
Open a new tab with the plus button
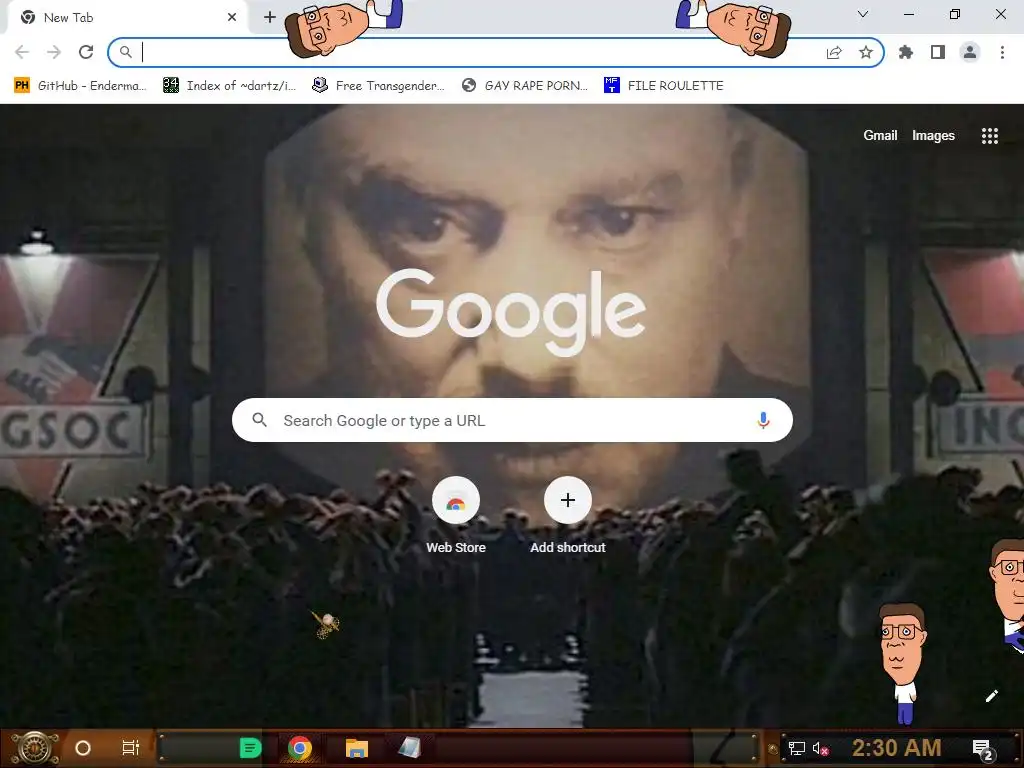(x=270, y=17)
